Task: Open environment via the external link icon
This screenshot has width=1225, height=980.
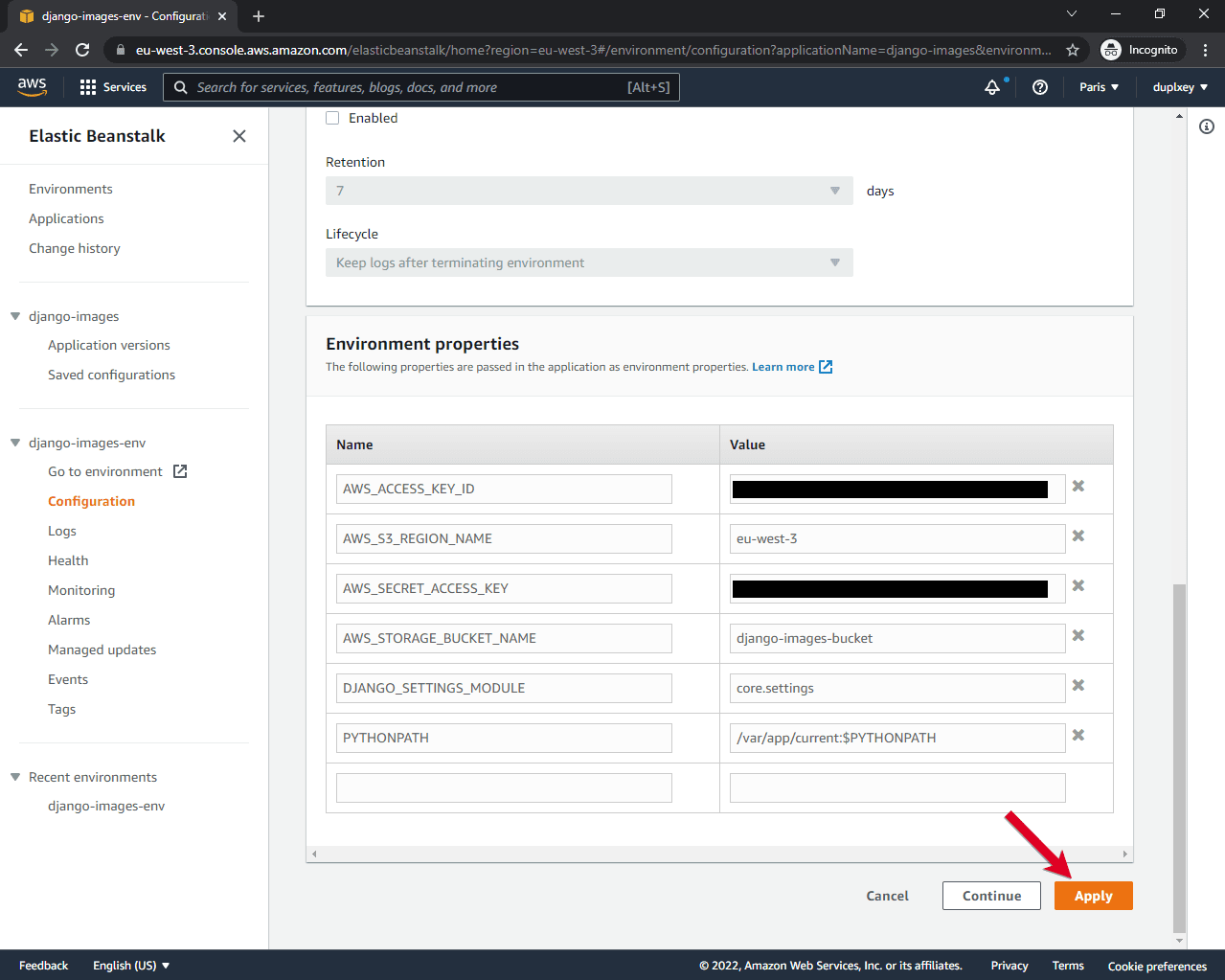Action: [x=178, y=470]
